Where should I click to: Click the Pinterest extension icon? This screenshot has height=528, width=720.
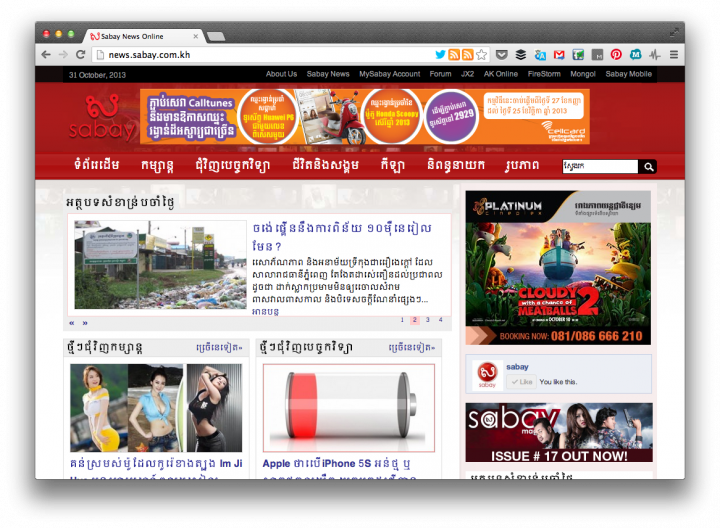[x=616, y=55]
